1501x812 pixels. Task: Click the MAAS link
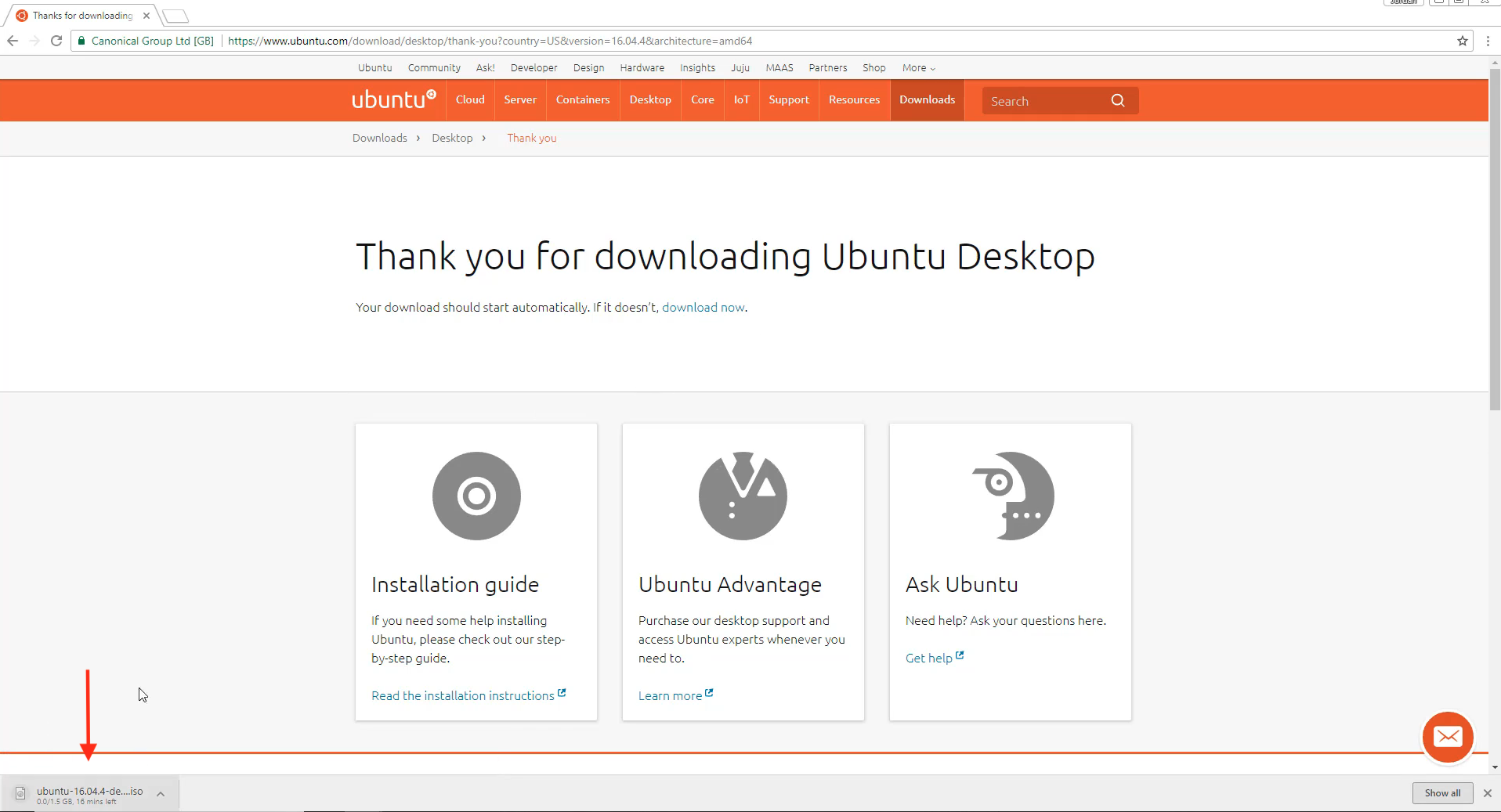[779, 68]
